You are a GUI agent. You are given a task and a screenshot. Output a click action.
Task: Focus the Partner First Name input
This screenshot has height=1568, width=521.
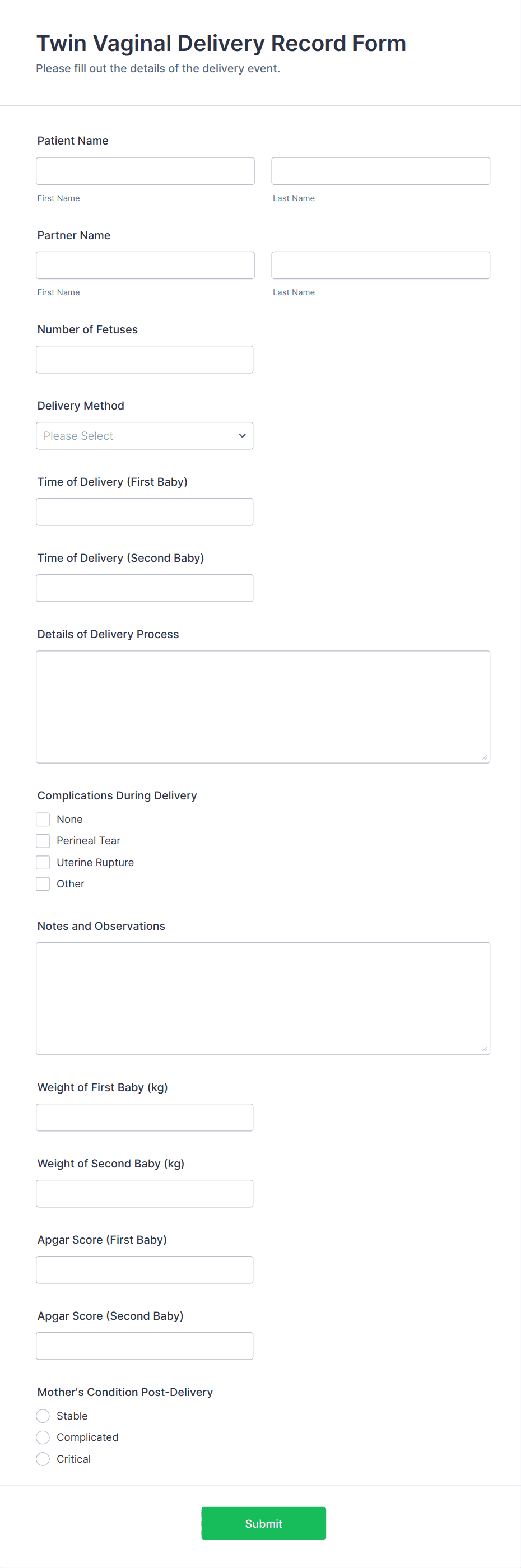[145, 266]
